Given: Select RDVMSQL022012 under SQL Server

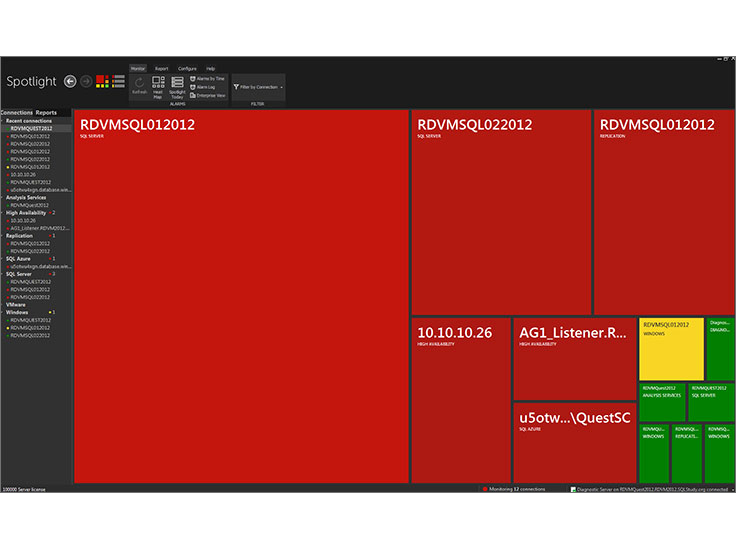Looking at the screenshot, I should tap(30, 297).
